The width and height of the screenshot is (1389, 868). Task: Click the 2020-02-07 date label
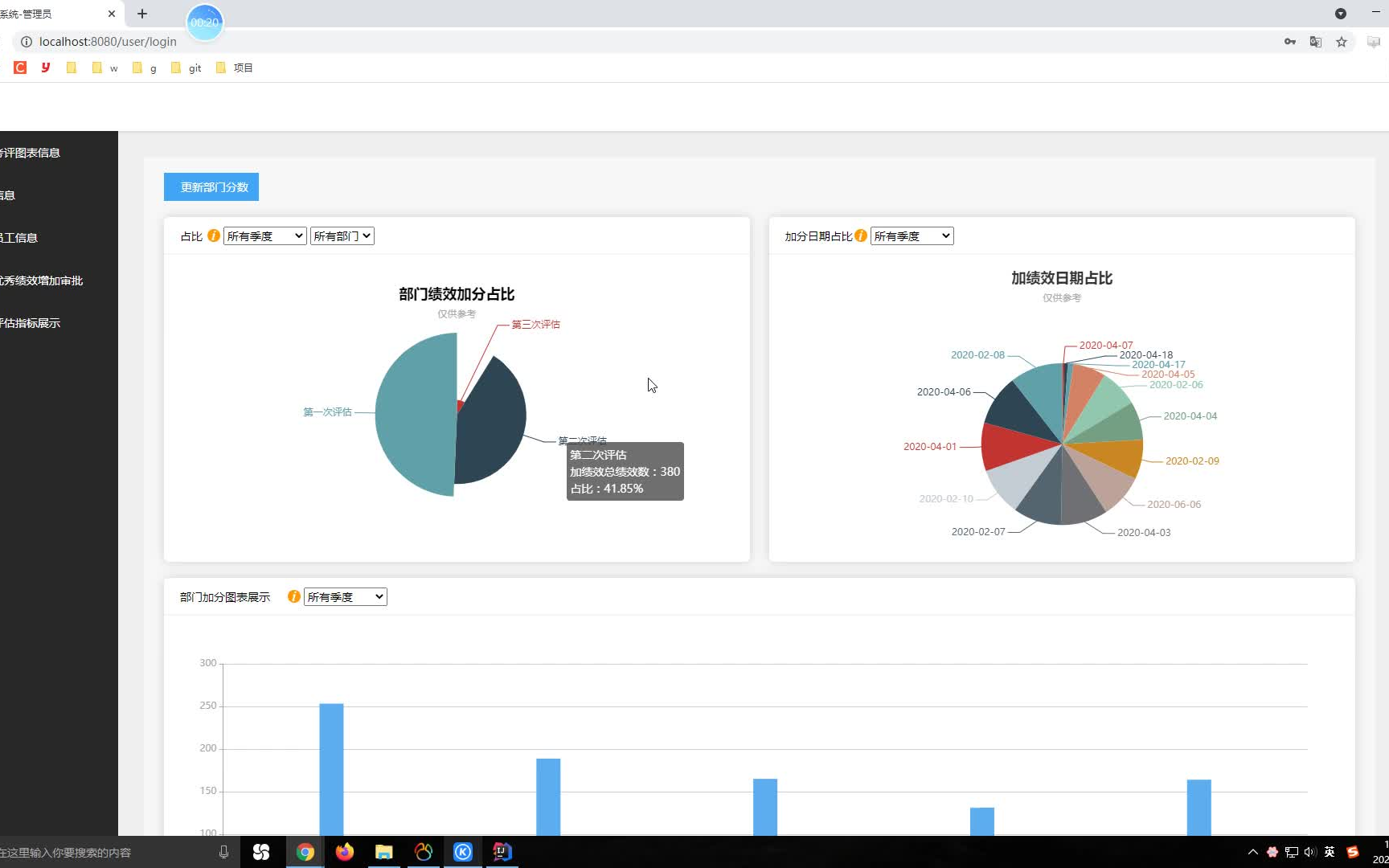(978, 532)
